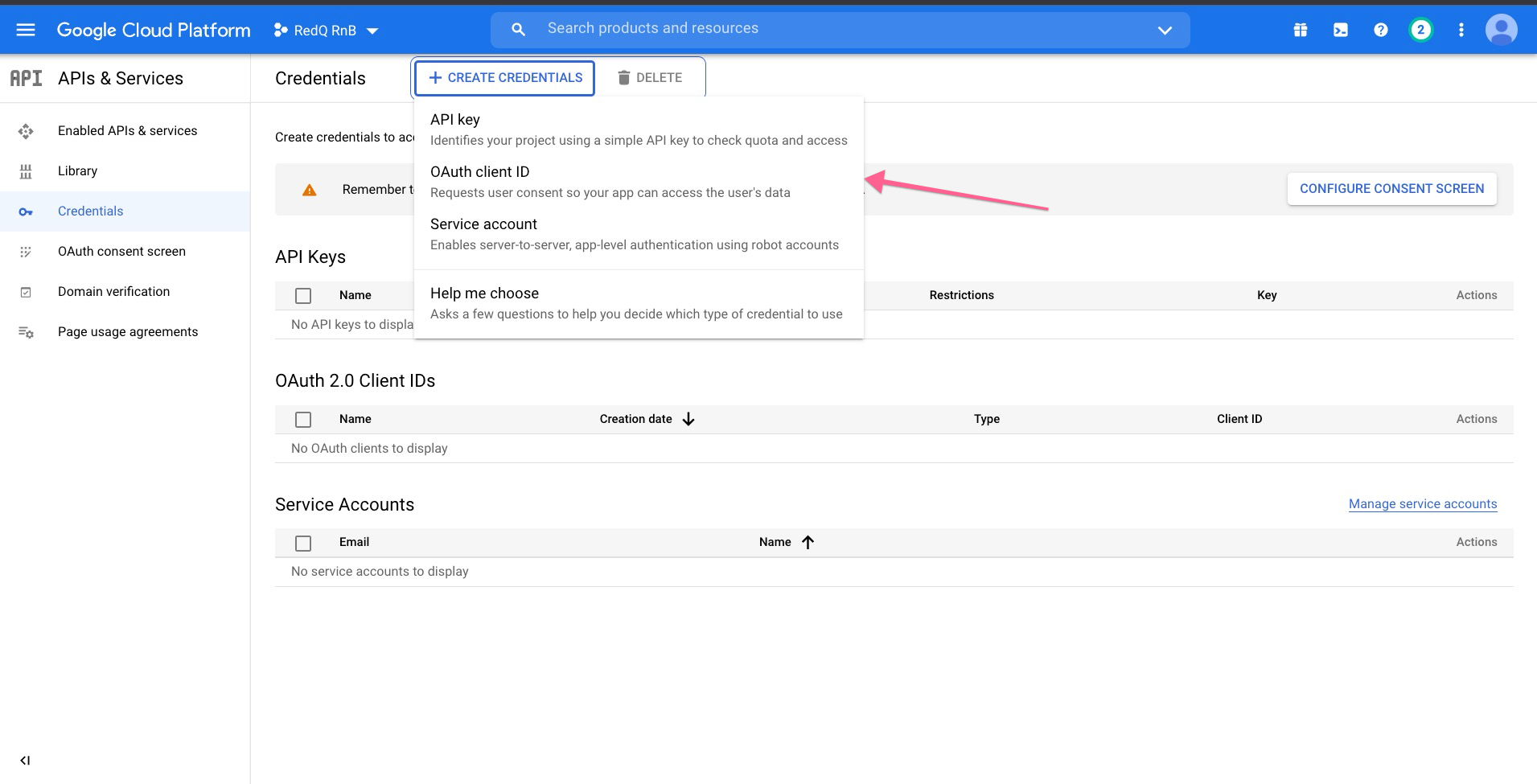
Task: Open Domain verification page
Action: [113, 291]
